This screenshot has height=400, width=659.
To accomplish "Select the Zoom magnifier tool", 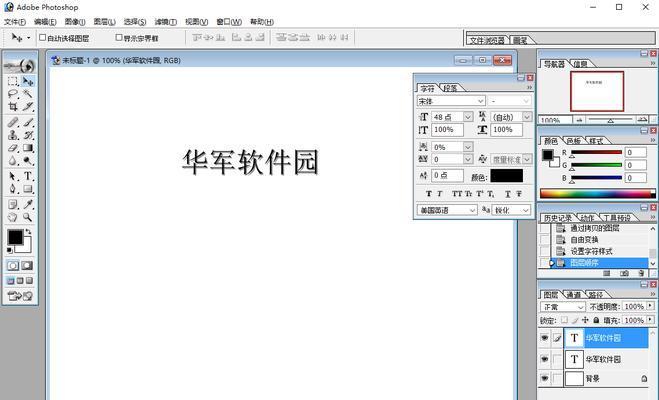I will (28, 217).
